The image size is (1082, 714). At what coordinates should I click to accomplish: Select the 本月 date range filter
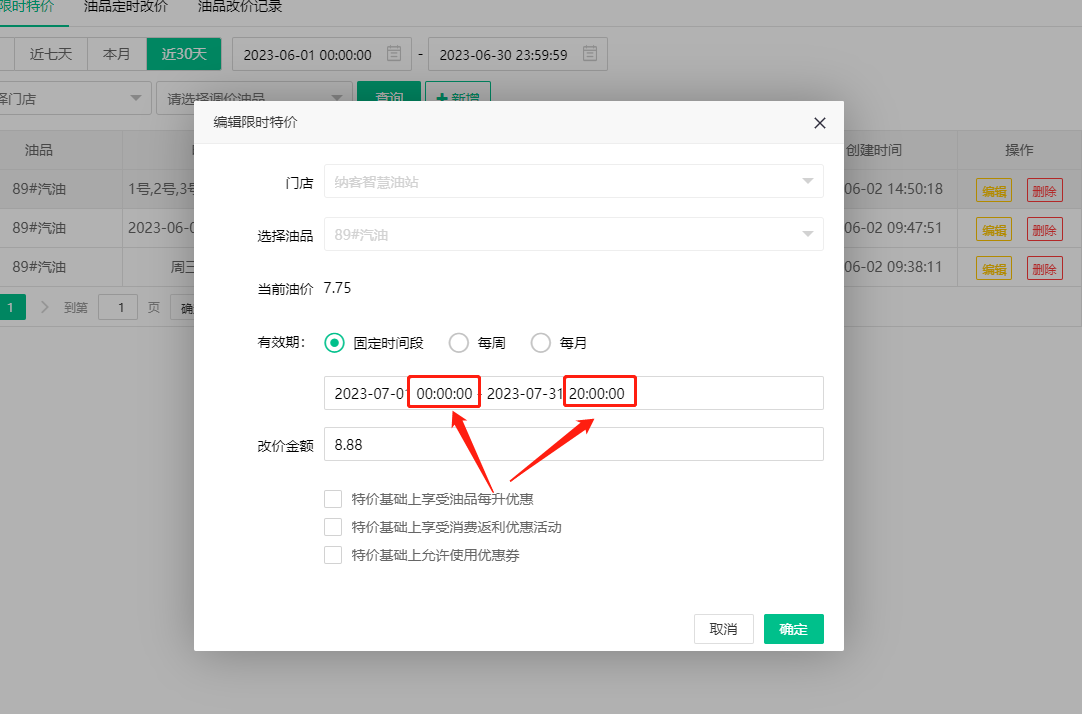click(117, 54)
